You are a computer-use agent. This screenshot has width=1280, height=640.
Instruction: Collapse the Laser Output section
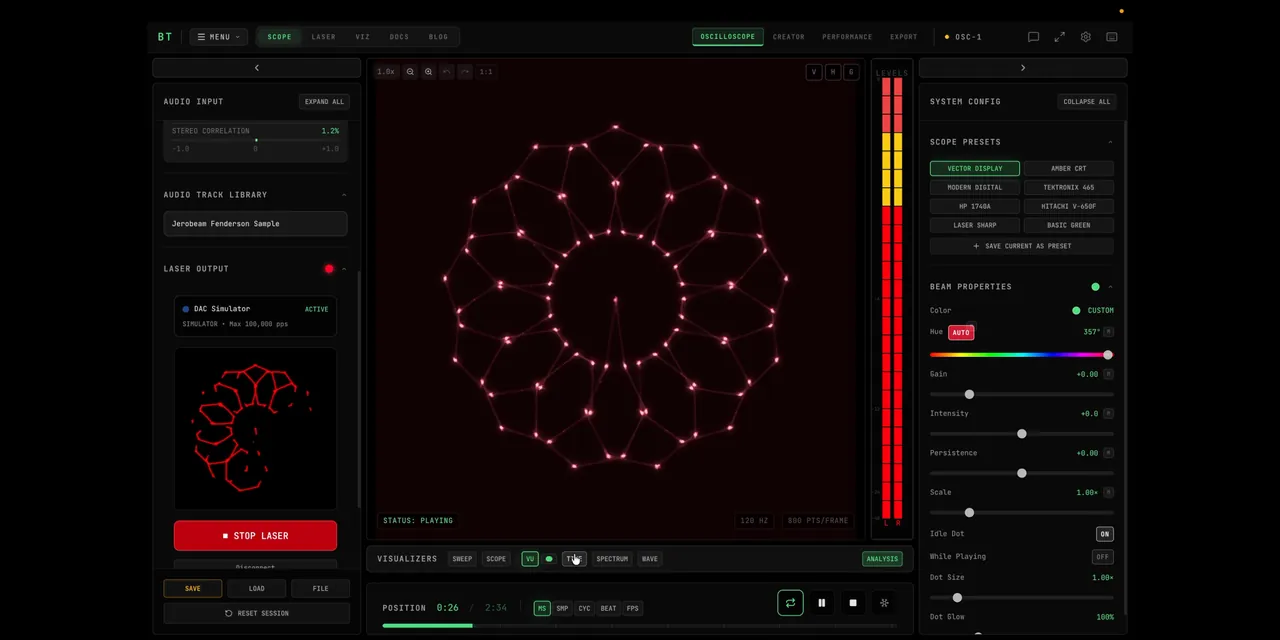(344, 269)
